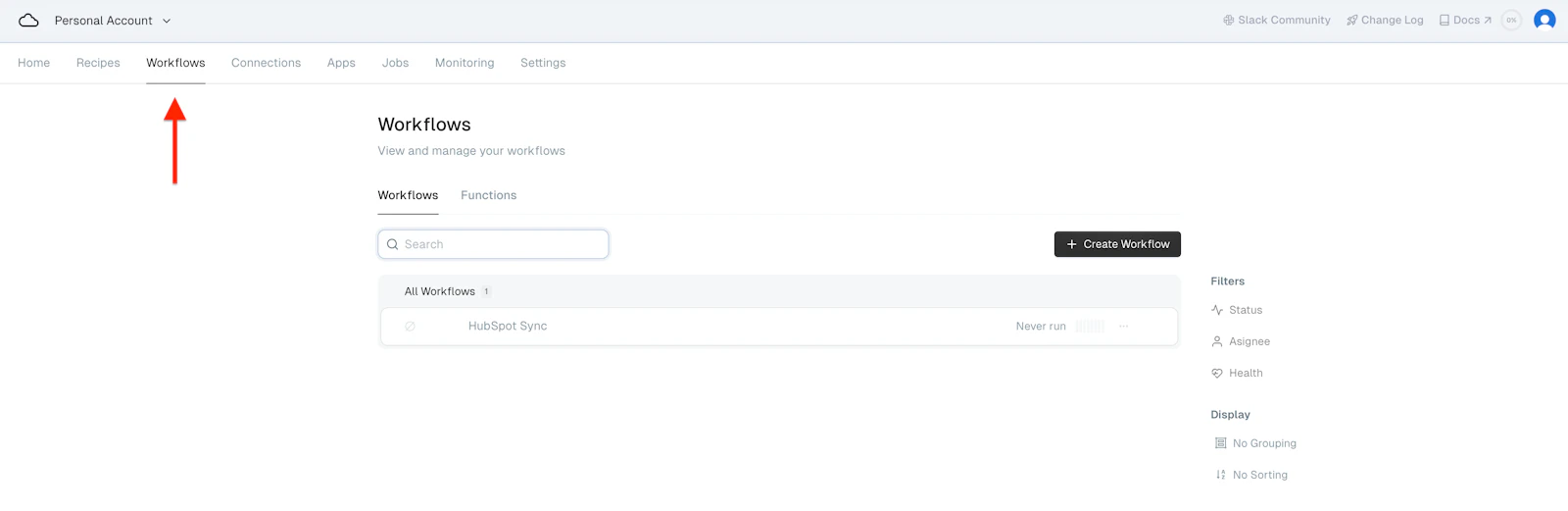
Task: Open the Docs external link
Action: point(1465,20)
